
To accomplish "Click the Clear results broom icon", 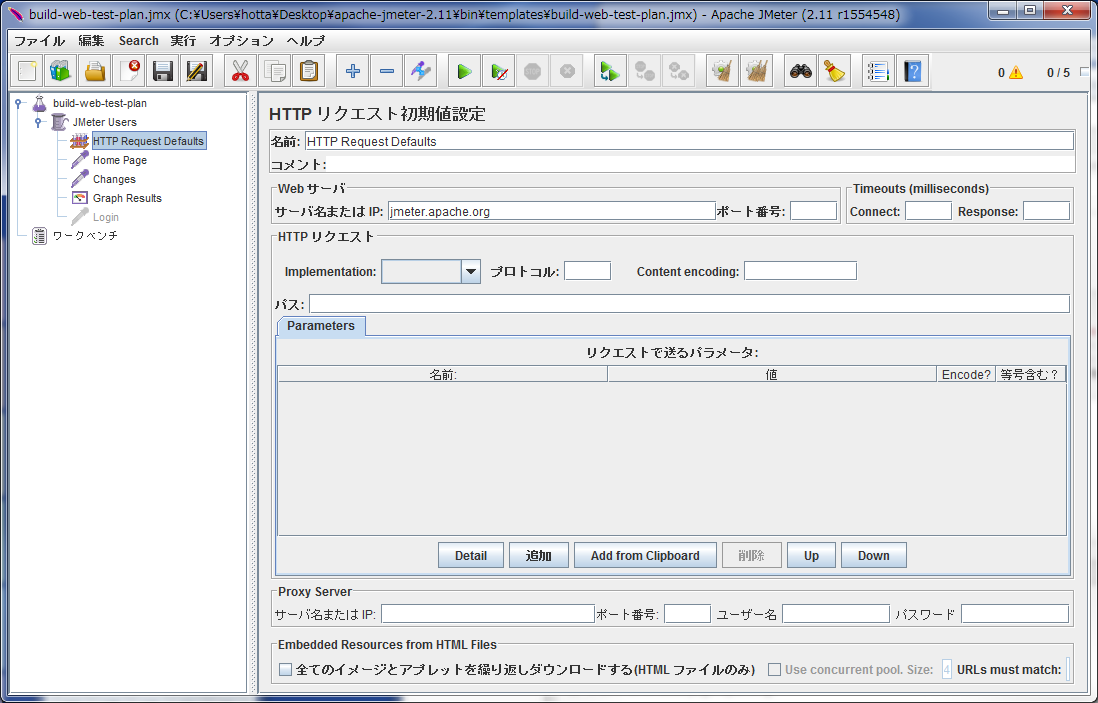I will click(x=722, y=71).
